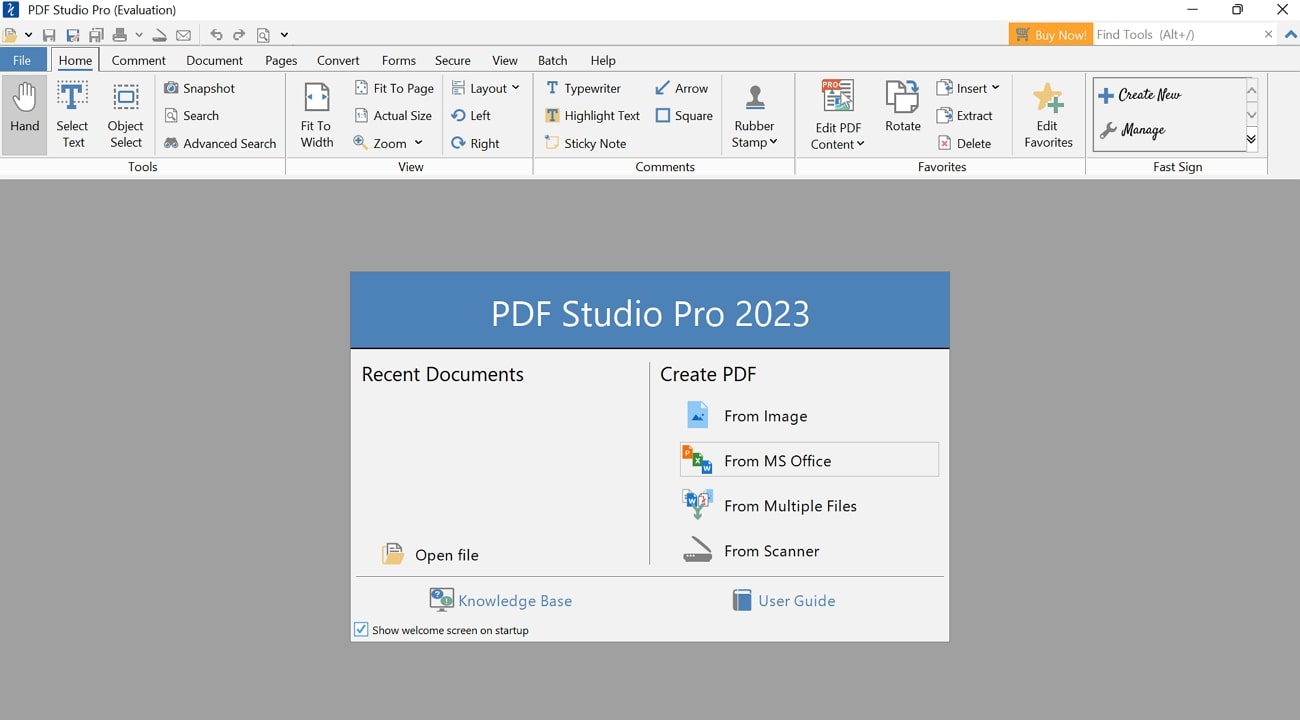Screen dimensions: 1300x720
Task: Add a Sticky Note comment
Action: [x=585, y=143]
